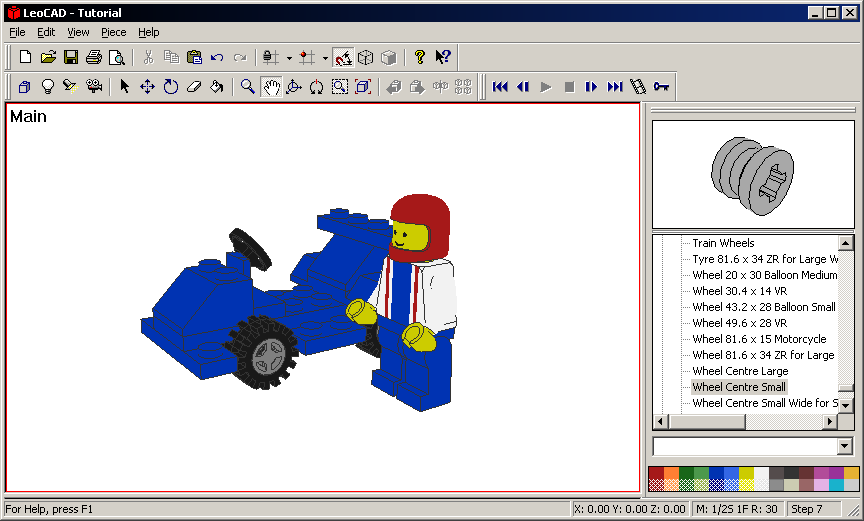Go to the next step
Image resolution: width=864 pixels, height=521 pixels.
click(x=592, y=87)
